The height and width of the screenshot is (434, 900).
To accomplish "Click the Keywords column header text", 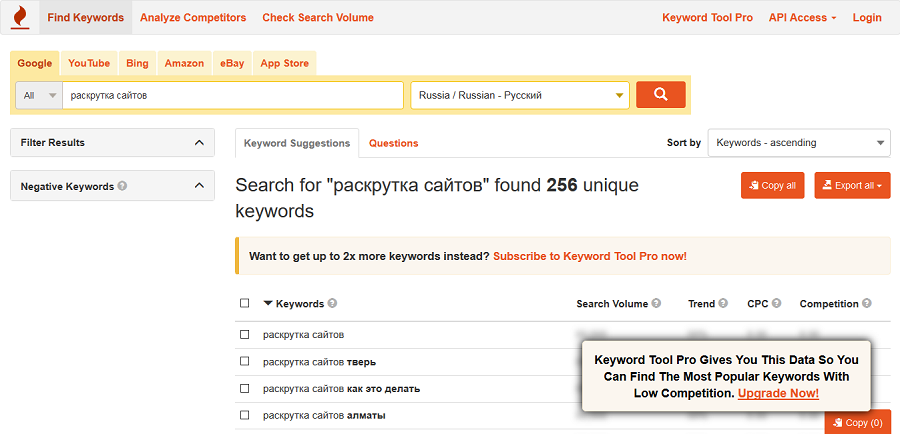I will tap(300, 304).
